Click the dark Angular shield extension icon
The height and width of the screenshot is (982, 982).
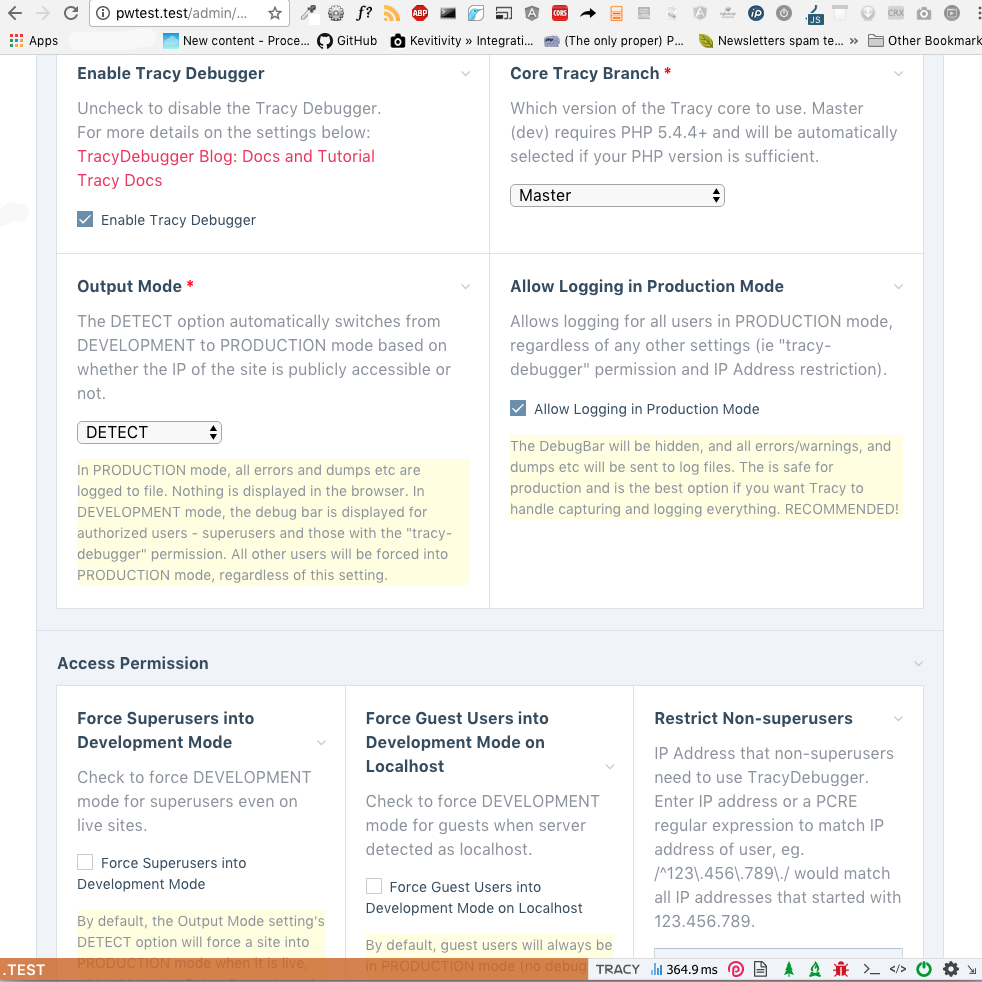coord(532,13)
